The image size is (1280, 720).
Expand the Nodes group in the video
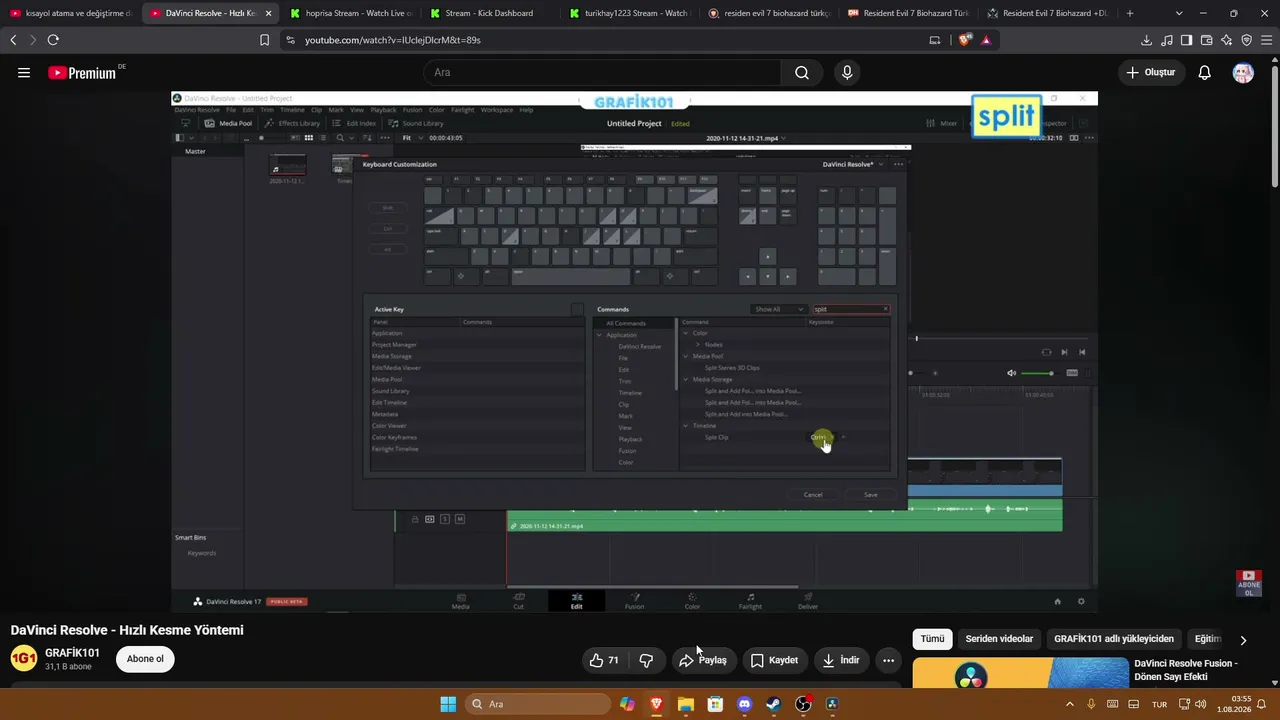click(x=698, y=345)
